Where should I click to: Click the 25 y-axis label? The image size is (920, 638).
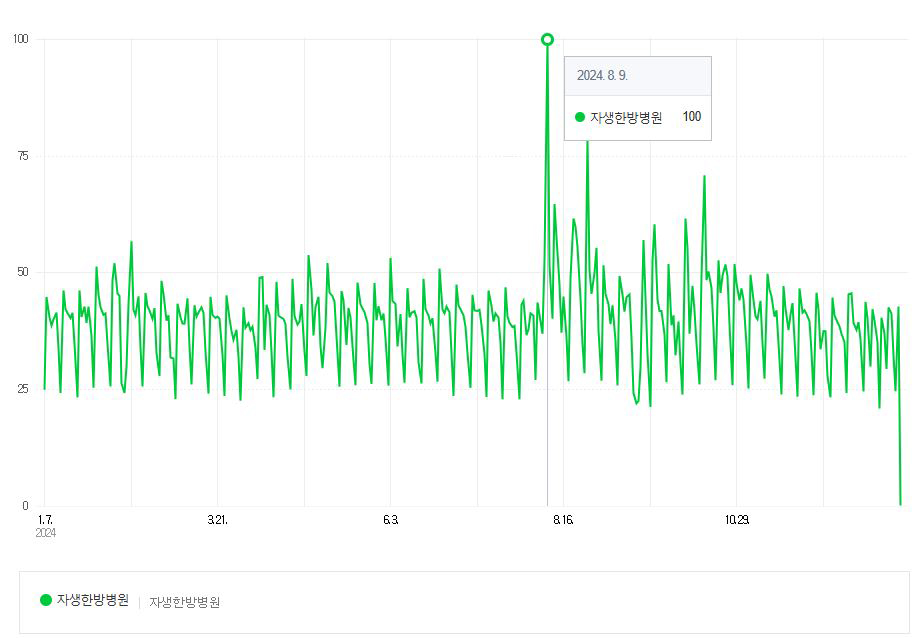(x=23, y=389)
